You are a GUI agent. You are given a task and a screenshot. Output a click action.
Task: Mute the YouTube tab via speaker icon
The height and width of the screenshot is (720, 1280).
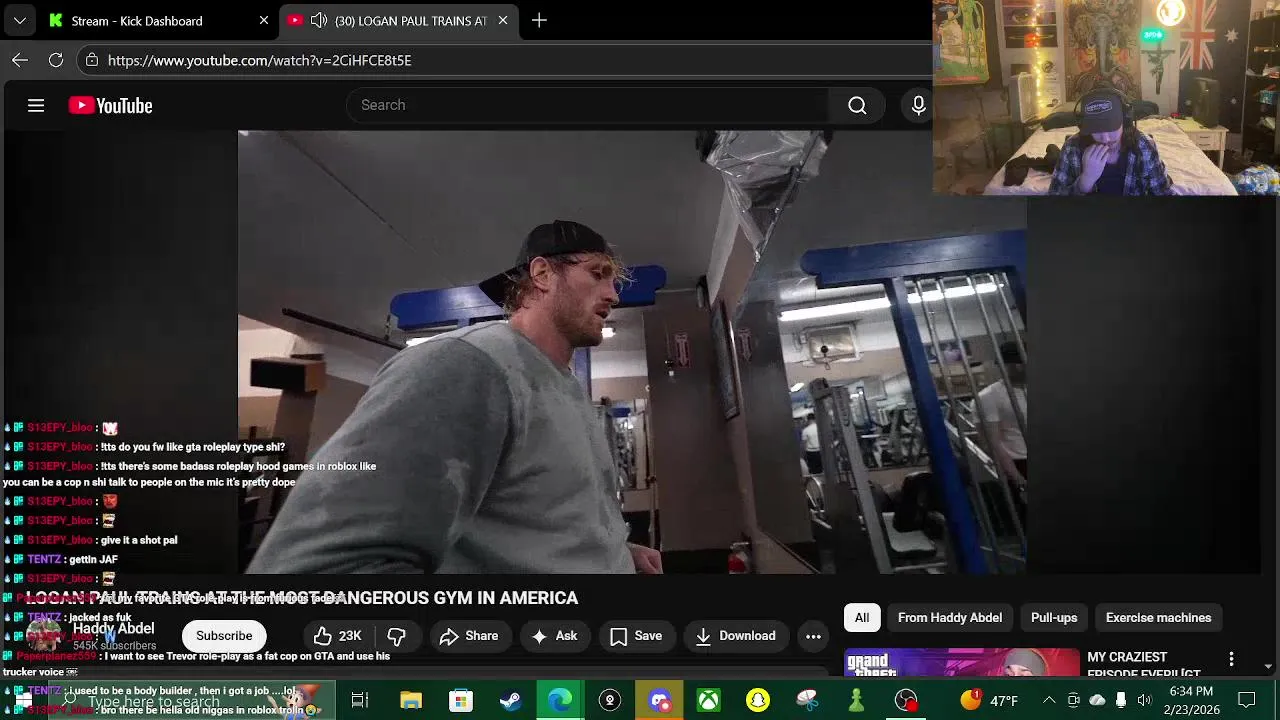coord(319,20)
